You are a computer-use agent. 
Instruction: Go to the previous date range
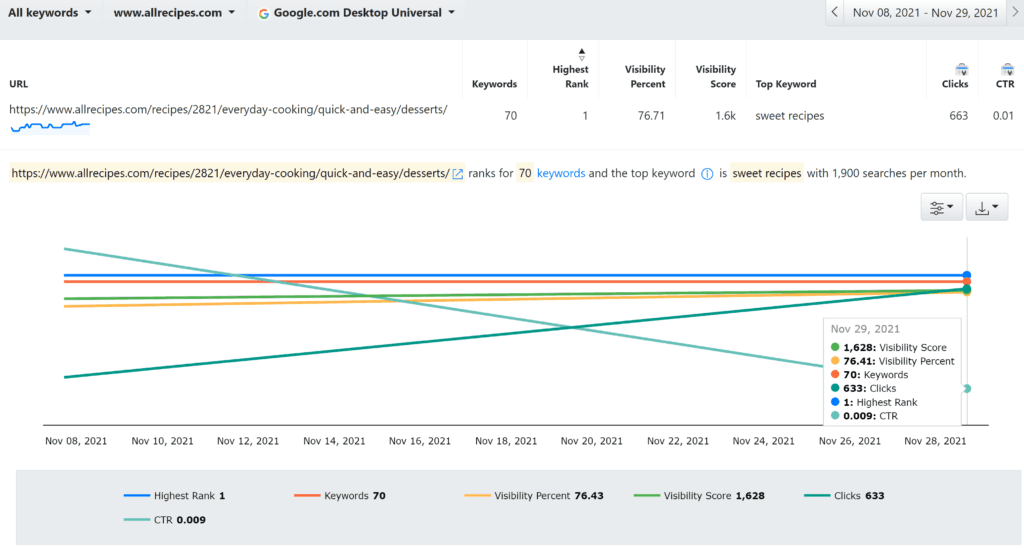[834, 12]
